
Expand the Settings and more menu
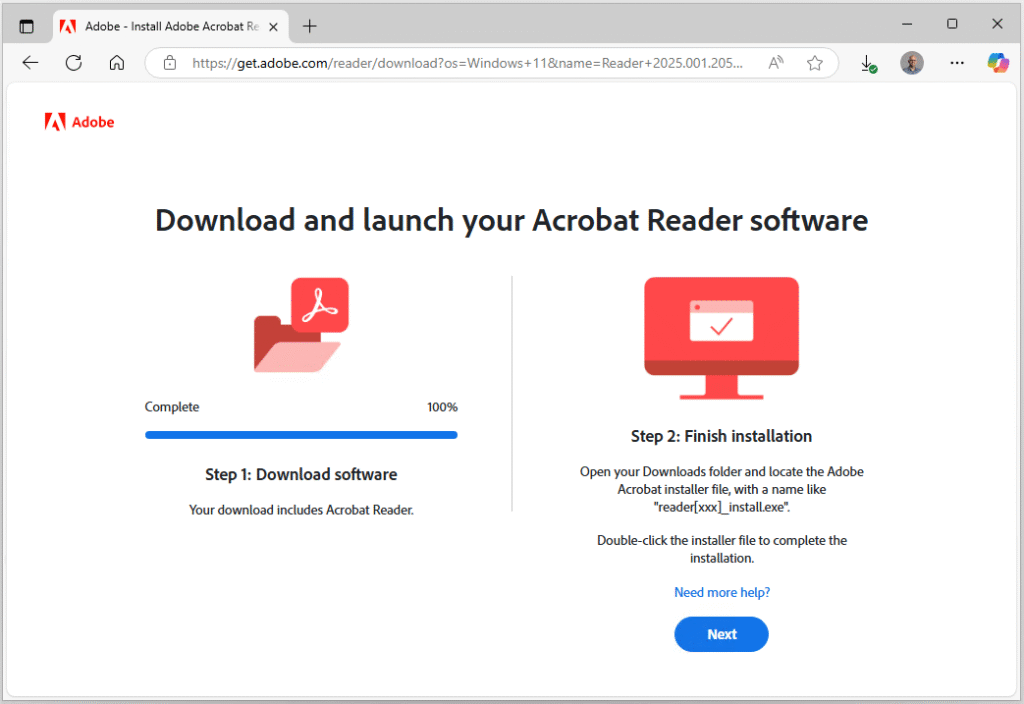[957, 63]
